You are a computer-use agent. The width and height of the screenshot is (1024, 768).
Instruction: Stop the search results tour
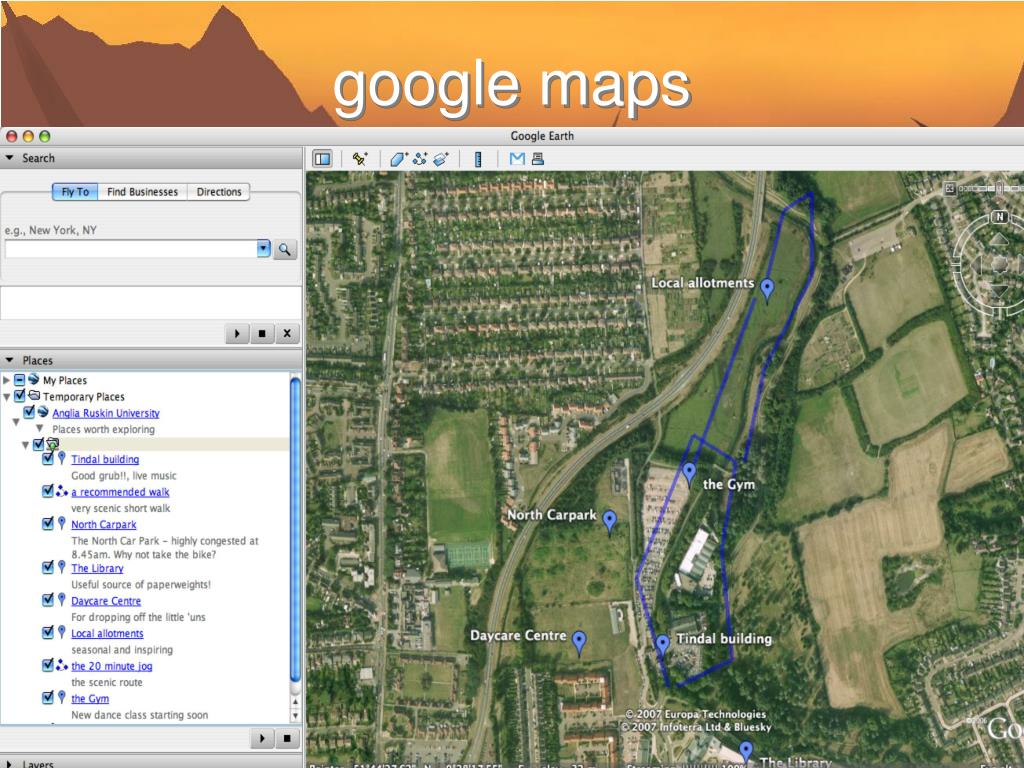pos(262,333)
